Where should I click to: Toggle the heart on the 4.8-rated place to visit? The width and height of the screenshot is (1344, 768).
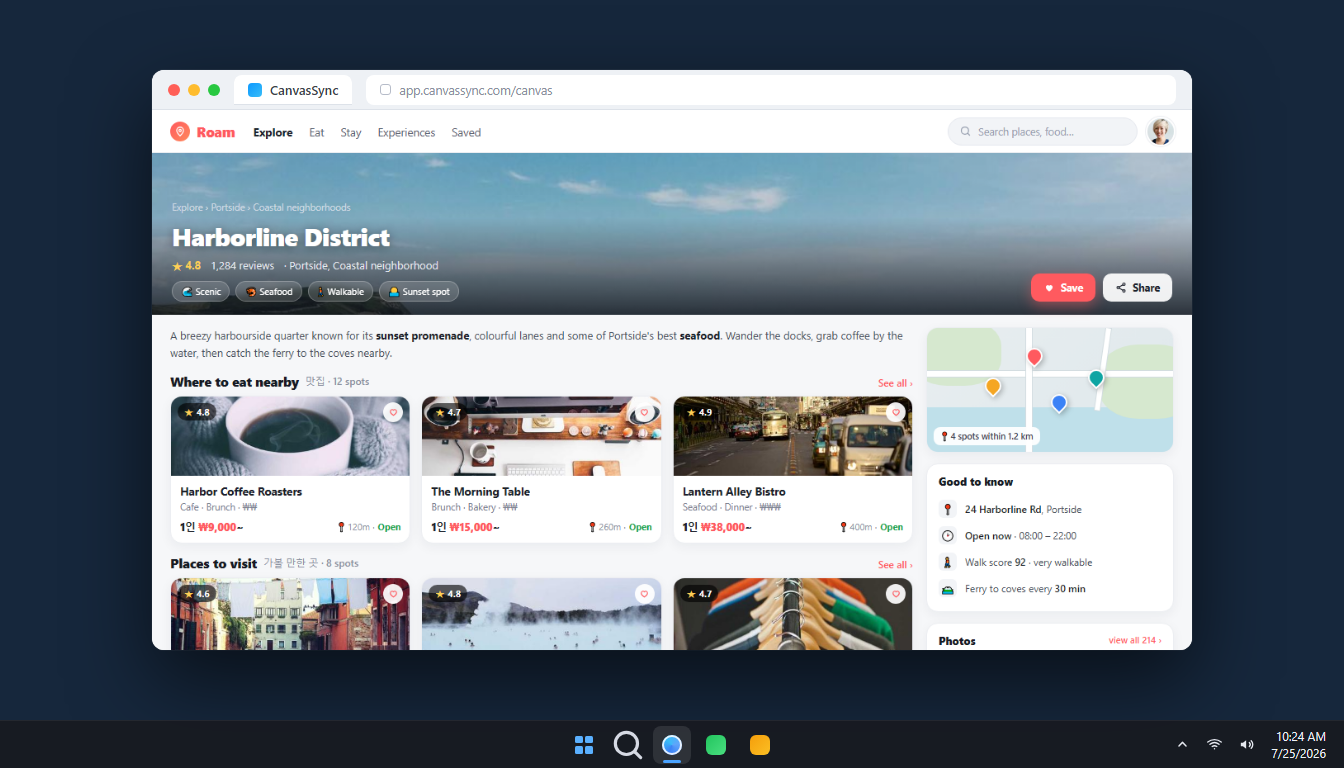click(x=644, y=594)
